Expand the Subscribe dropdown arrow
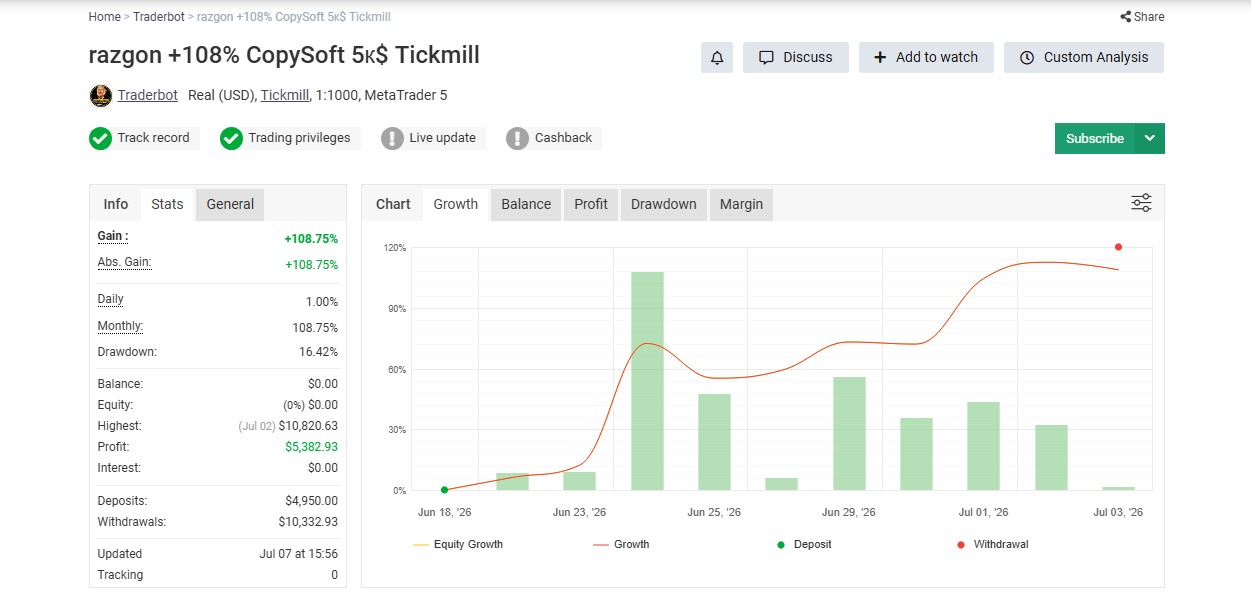 (x=1150, y=139)
